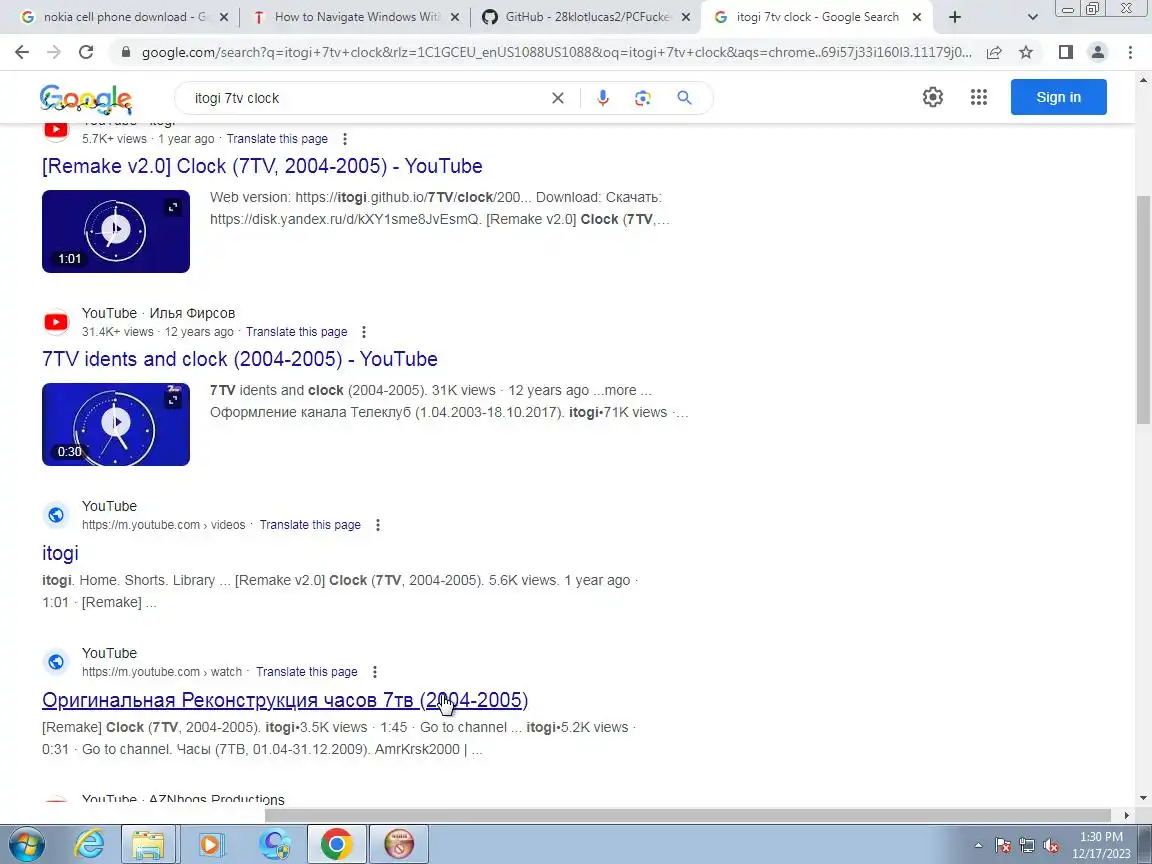Open more options for Илья Фирсов result
The height and width of the screenshot is (864, 1152).
point(364,332)
